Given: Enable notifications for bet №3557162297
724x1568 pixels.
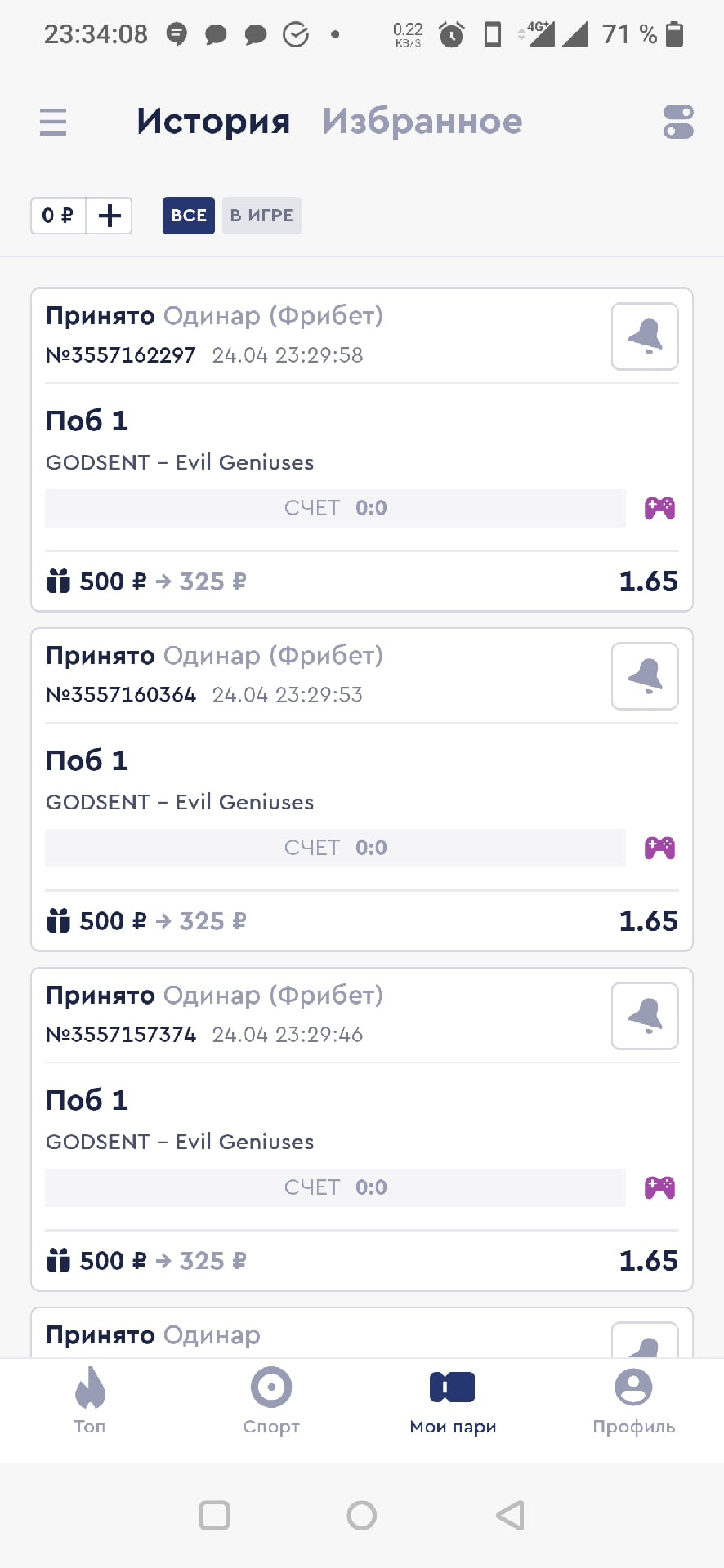Looking at the screenshot, I should 645,336.
